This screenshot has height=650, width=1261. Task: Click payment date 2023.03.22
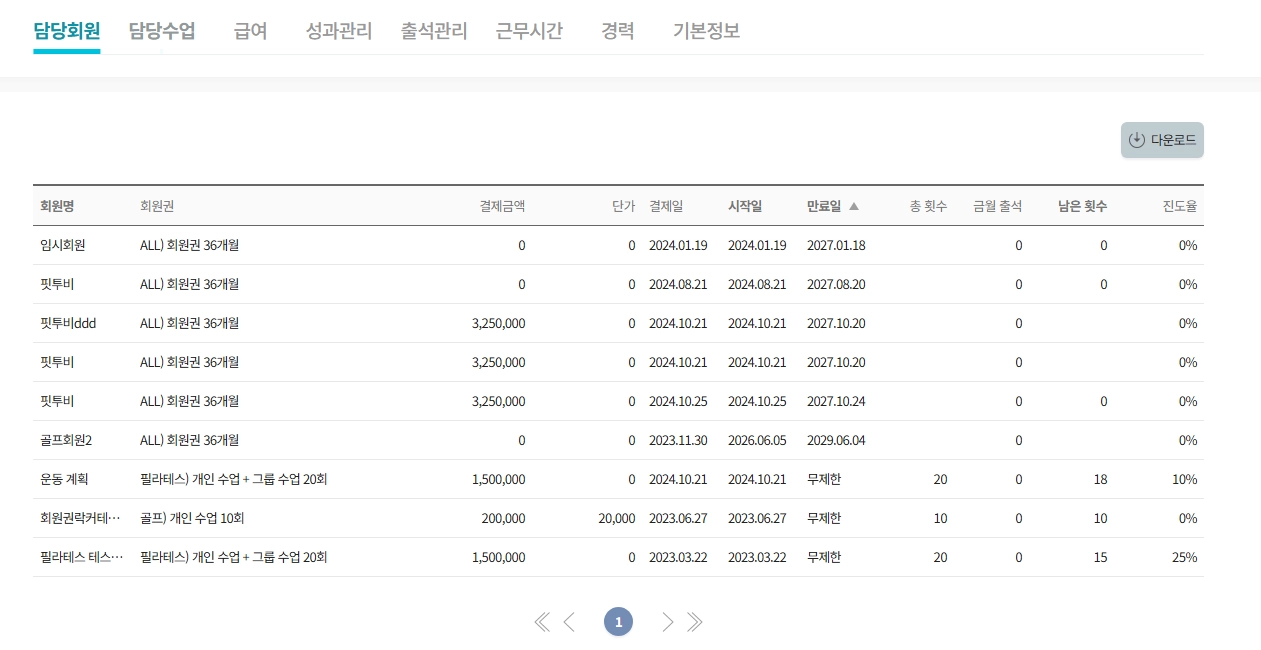[x=678, y=557]
